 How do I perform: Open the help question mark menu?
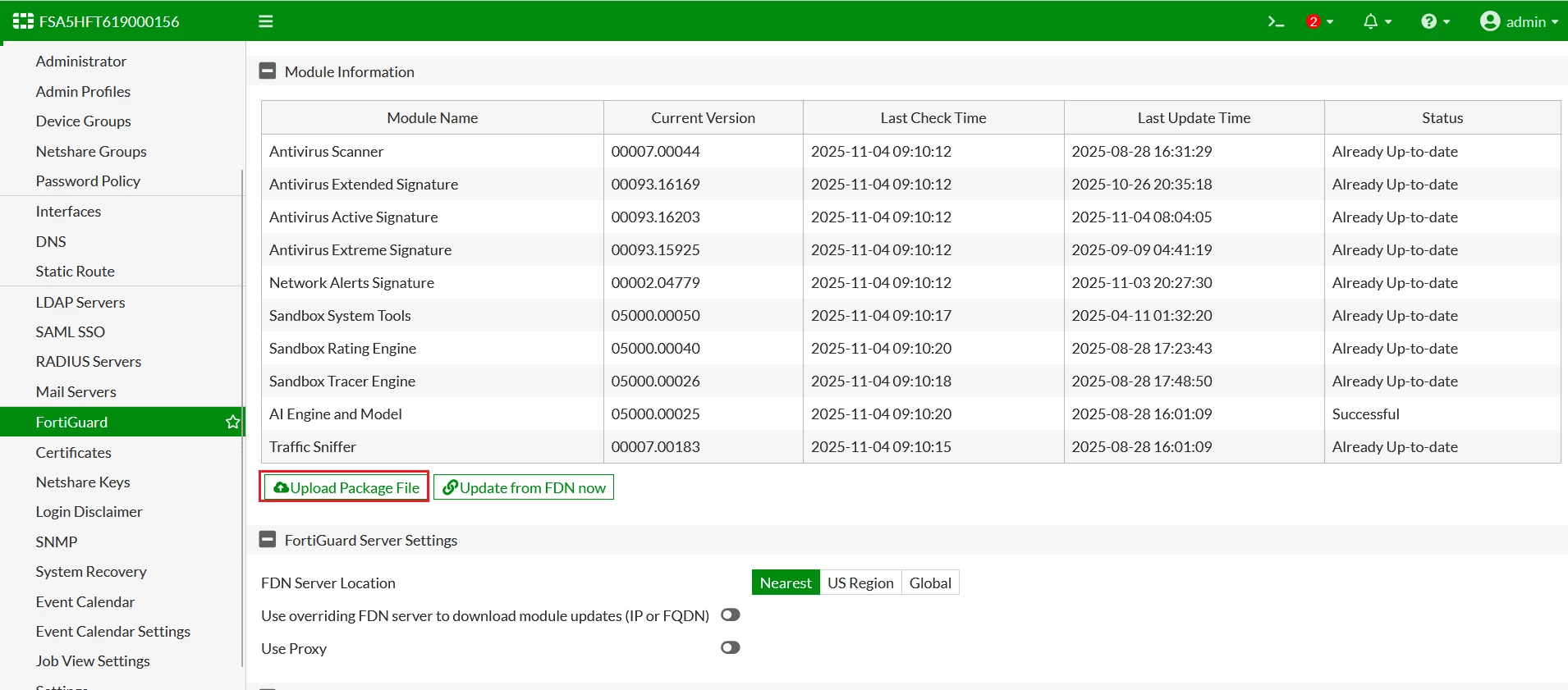(x=1436, y=21)
